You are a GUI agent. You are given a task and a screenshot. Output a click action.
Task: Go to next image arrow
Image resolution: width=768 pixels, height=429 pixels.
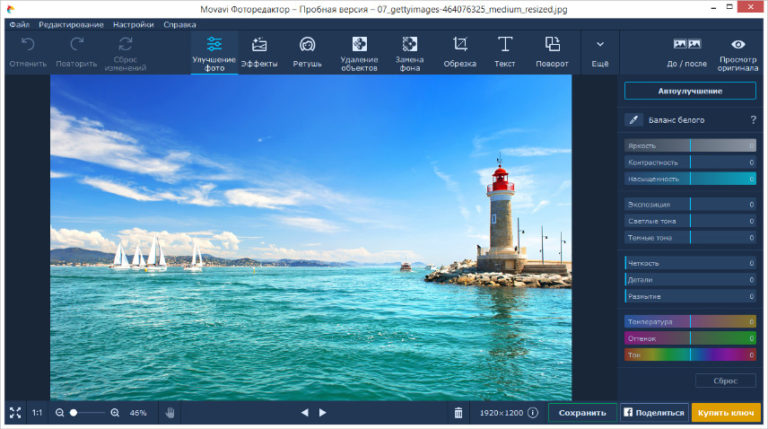point(323,412)
